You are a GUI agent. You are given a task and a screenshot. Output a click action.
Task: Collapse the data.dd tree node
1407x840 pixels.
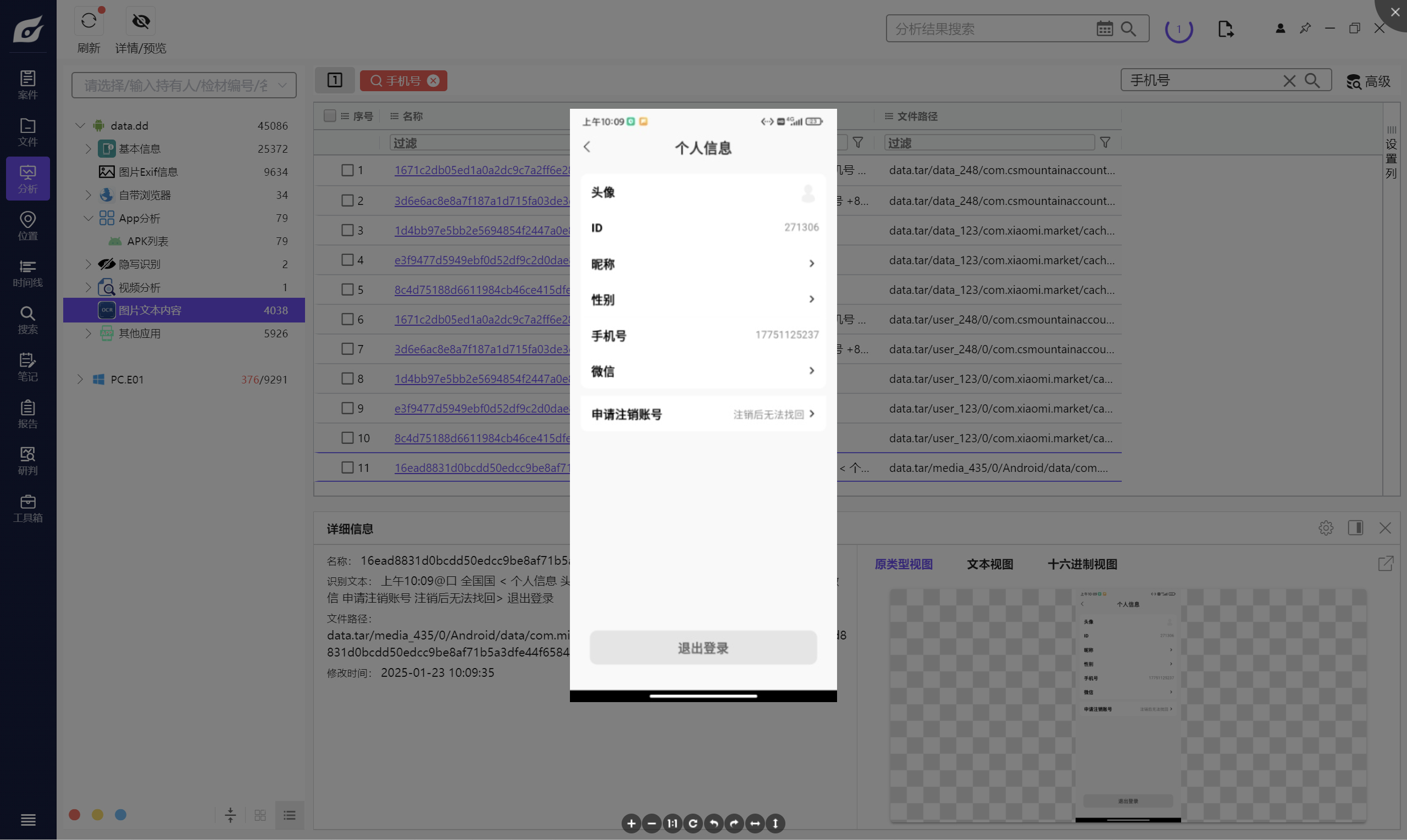coord(80,125)
